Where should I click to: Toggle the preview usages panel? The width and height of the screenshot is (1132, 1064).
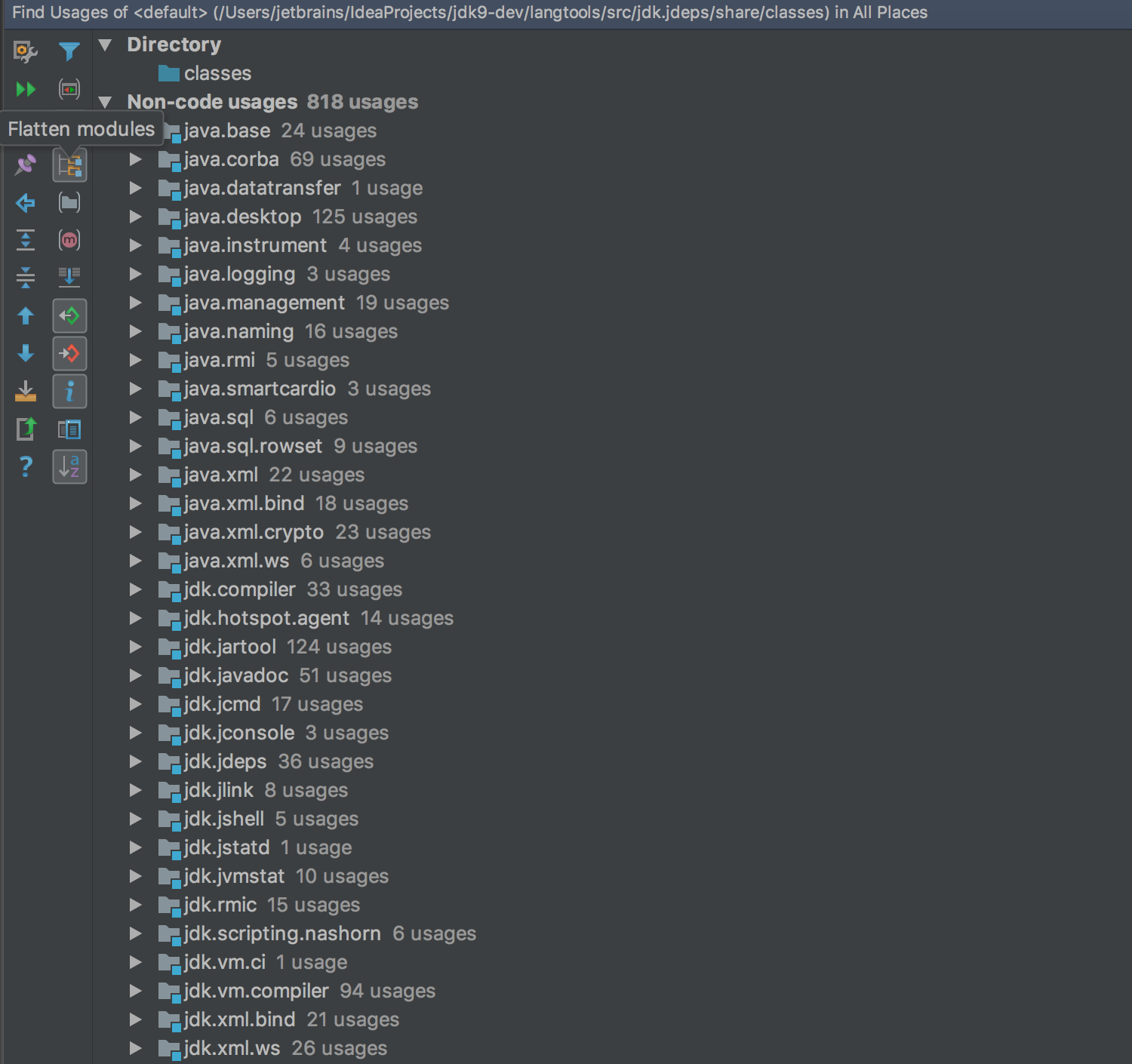click(x=69, y=429)
